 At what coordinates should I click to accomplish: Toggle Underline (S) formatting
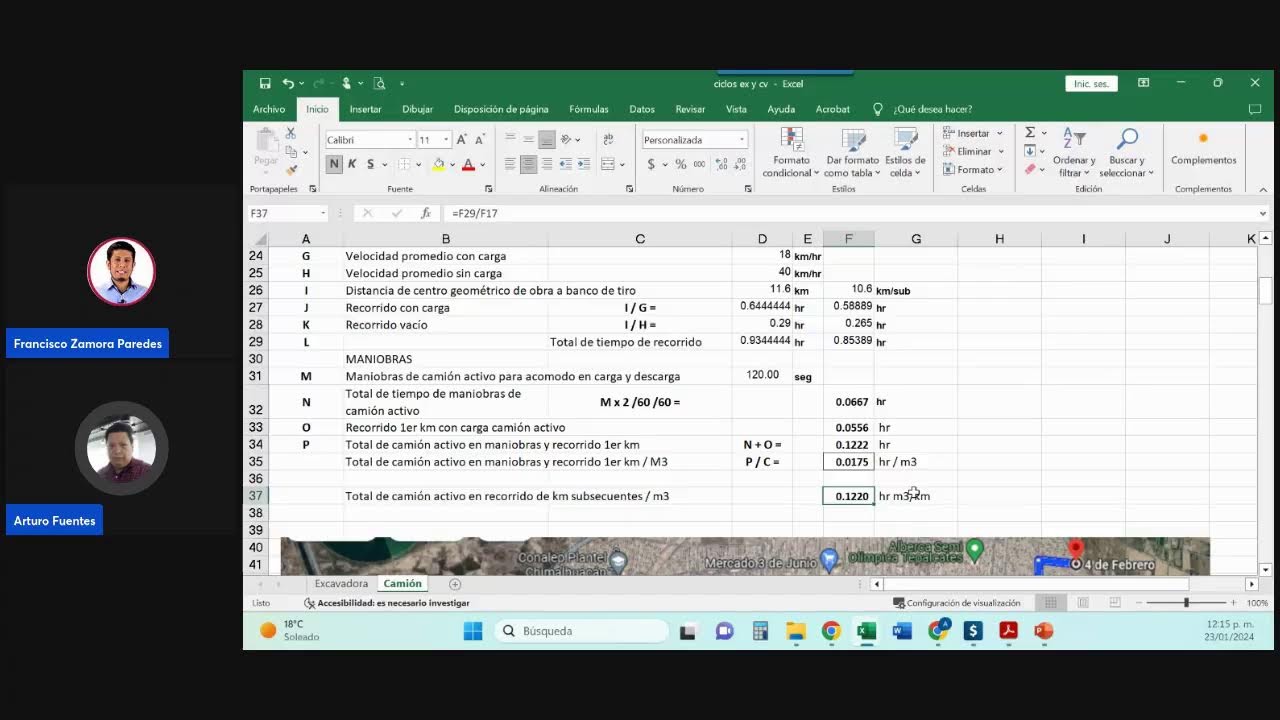370,164
